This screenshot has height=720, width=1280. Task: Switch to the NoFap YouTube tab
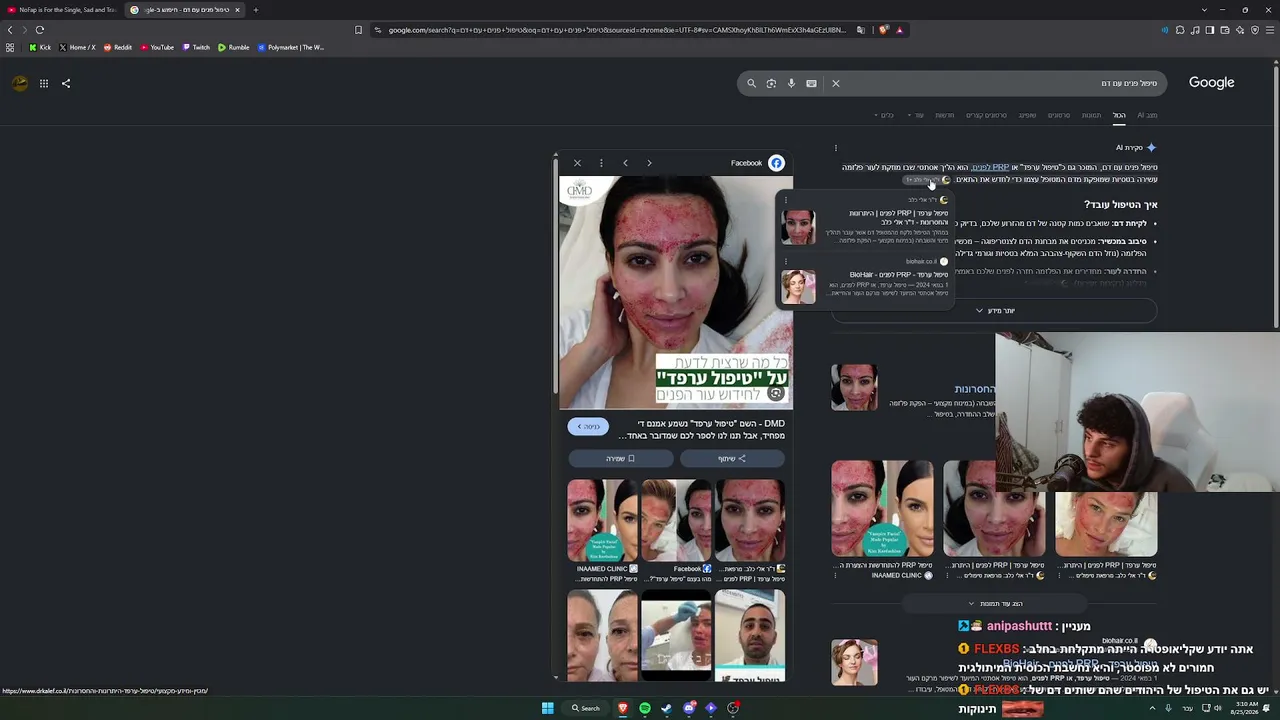pos(62,10)
